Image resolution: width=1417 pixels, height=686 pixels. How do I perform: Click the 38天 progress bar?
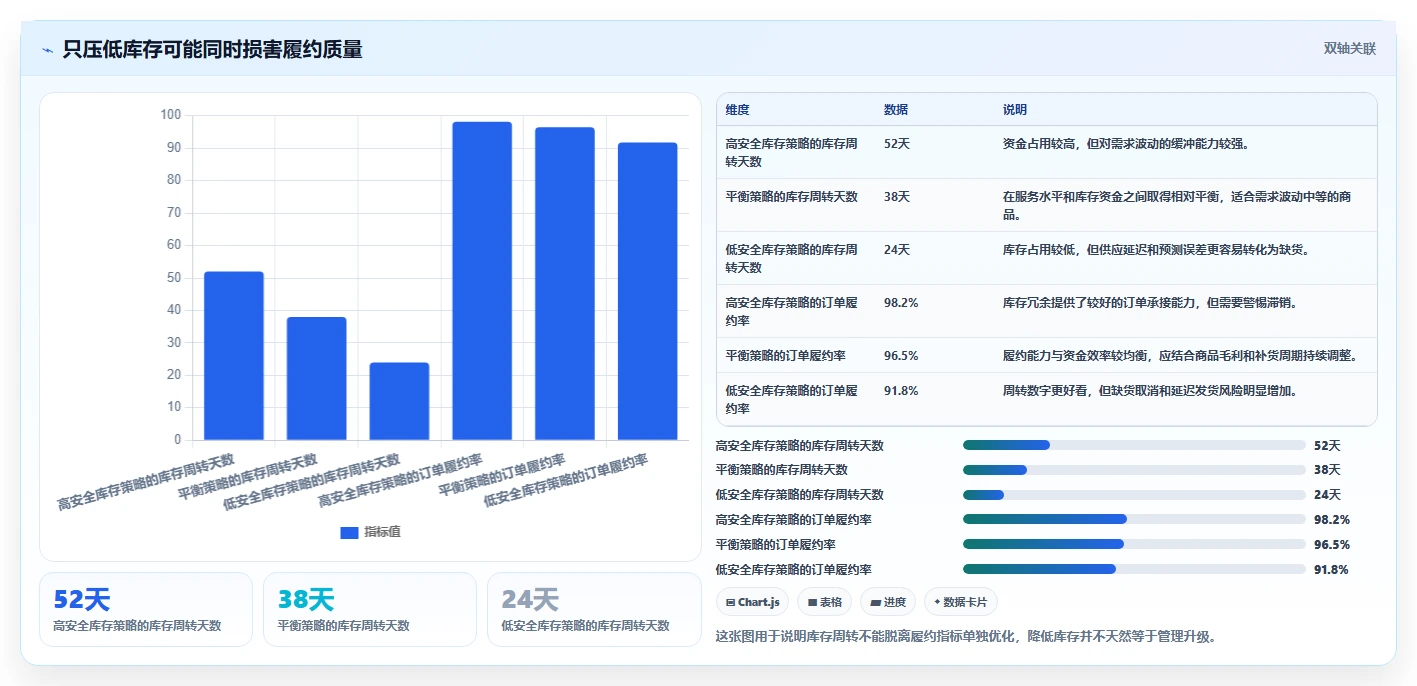pos(1134,470)
